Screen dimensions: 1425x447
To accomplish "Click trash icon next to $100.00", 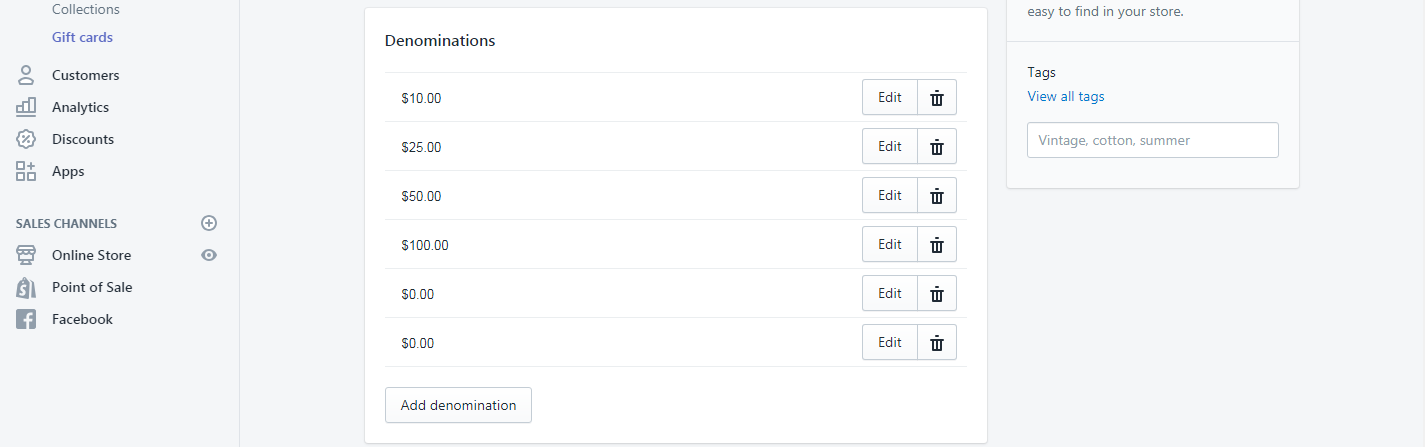I will [937, 245].
